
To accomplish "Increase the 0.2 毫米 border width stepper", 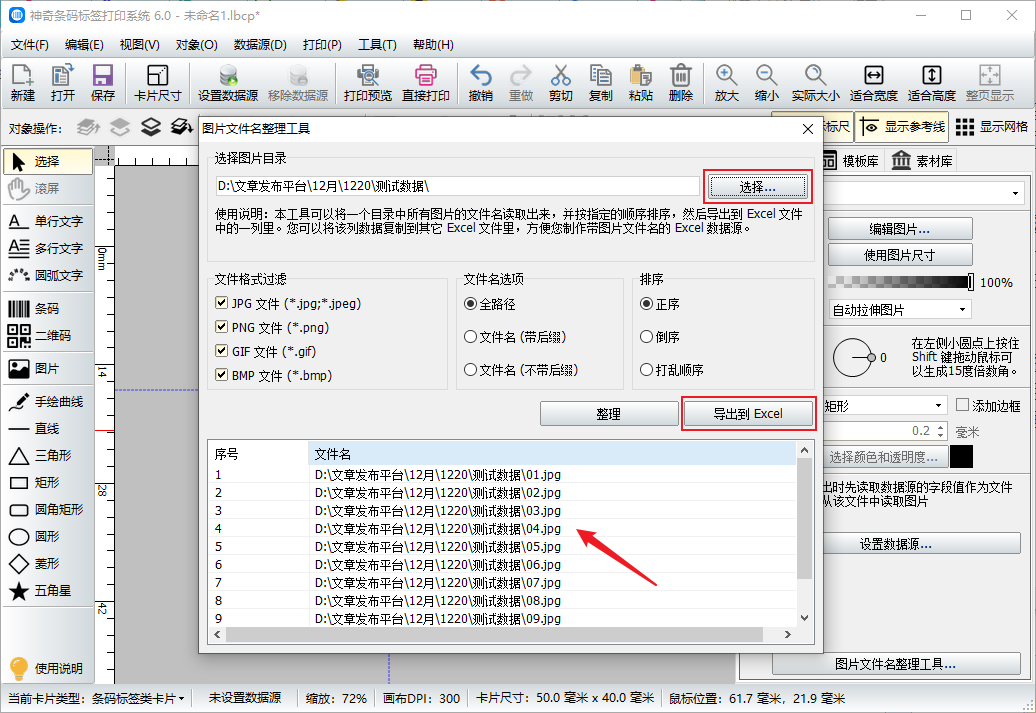I will click(x=941, y=428).
